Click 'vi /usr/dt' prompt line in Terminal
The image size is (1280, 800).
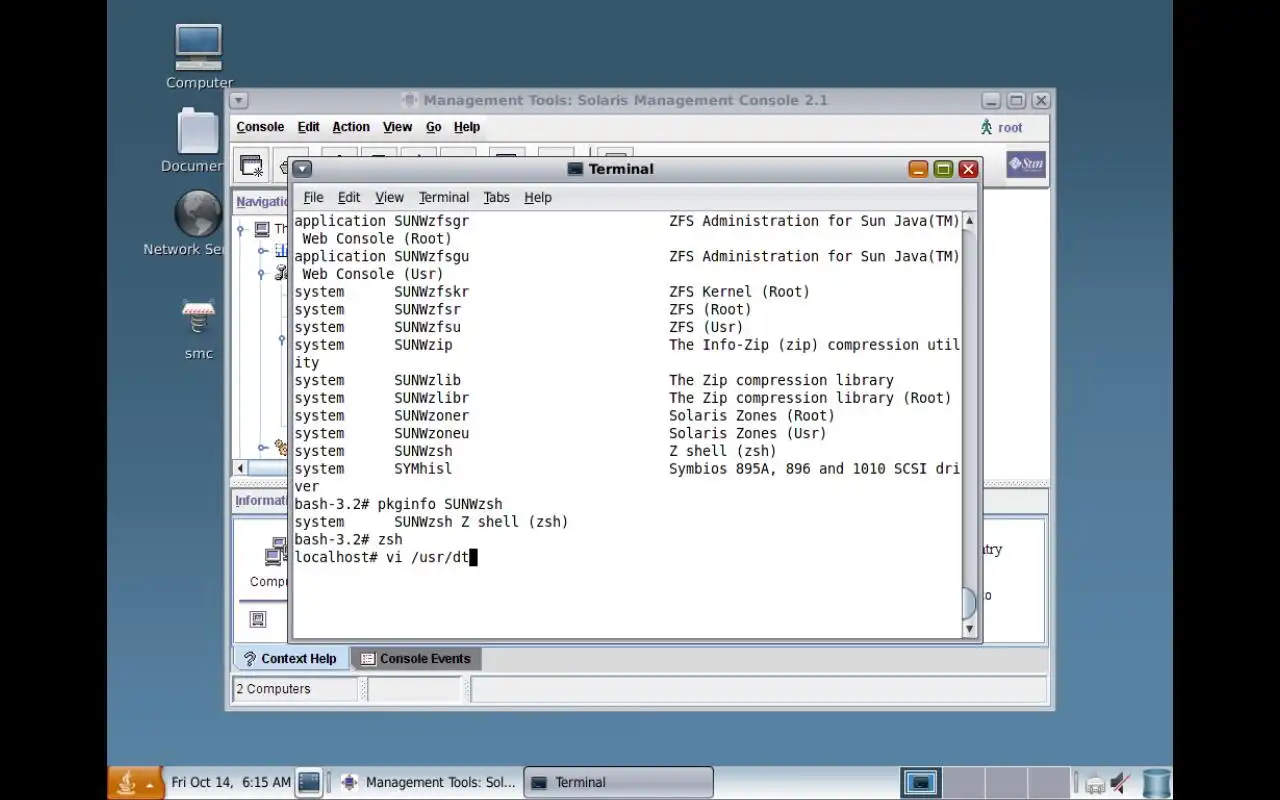click(386, 557)
